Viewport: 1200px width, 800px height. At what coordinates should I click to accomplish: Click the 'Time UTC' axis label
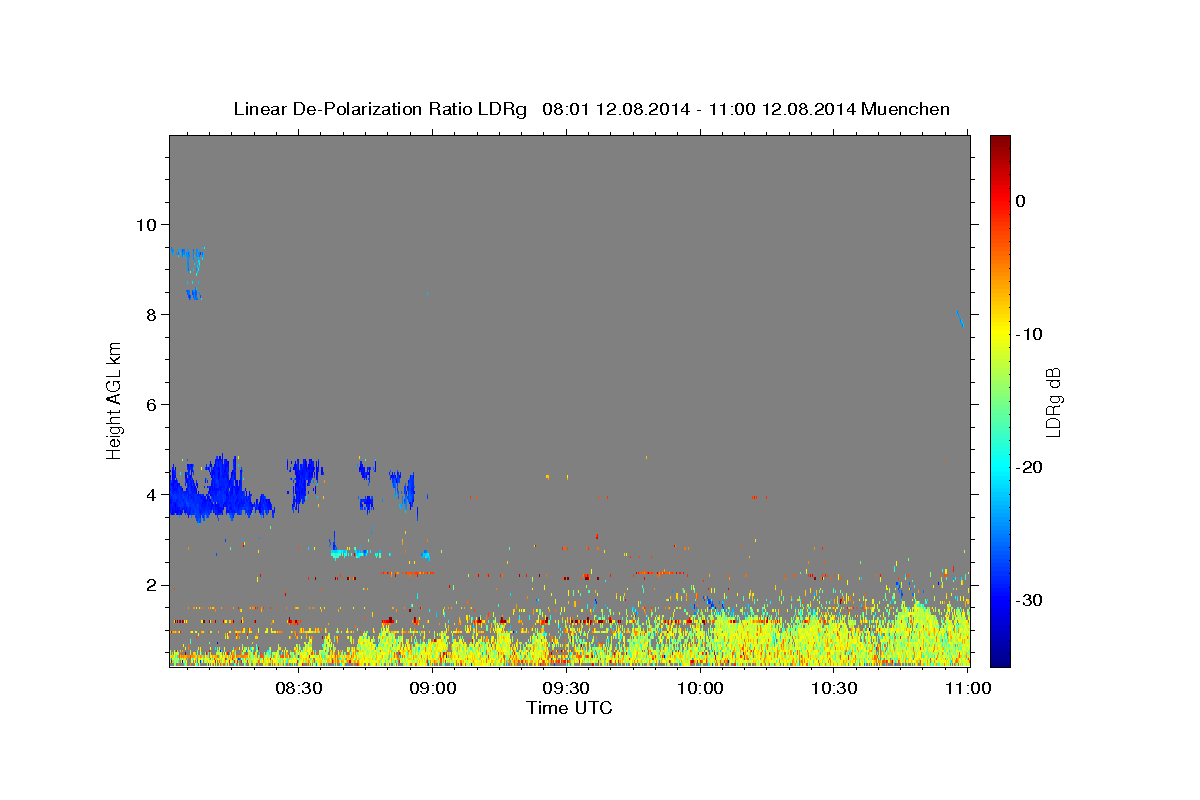569,708
